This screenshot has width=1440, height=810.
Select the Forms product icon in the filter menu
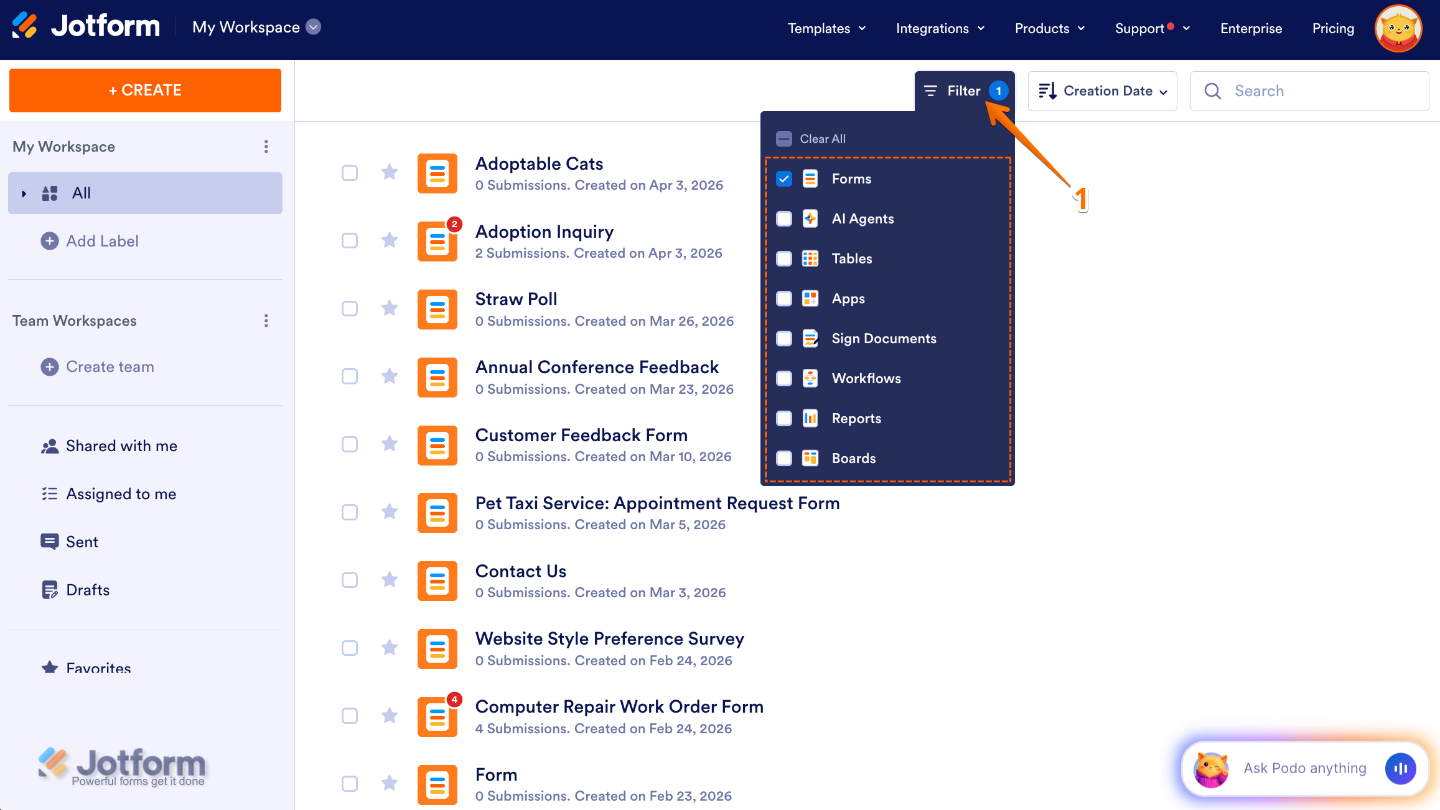pyautogui.click(x=809, y=178)
